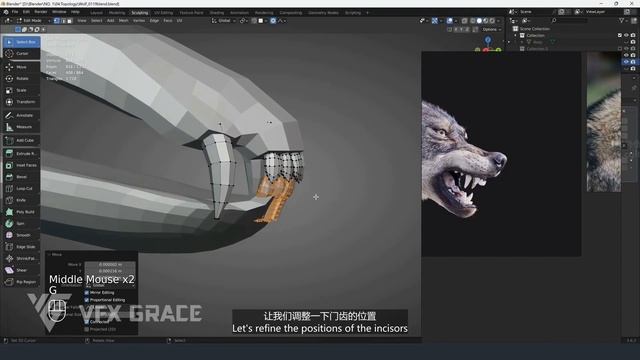Select the Bevel tool

[x=22, y=177]
